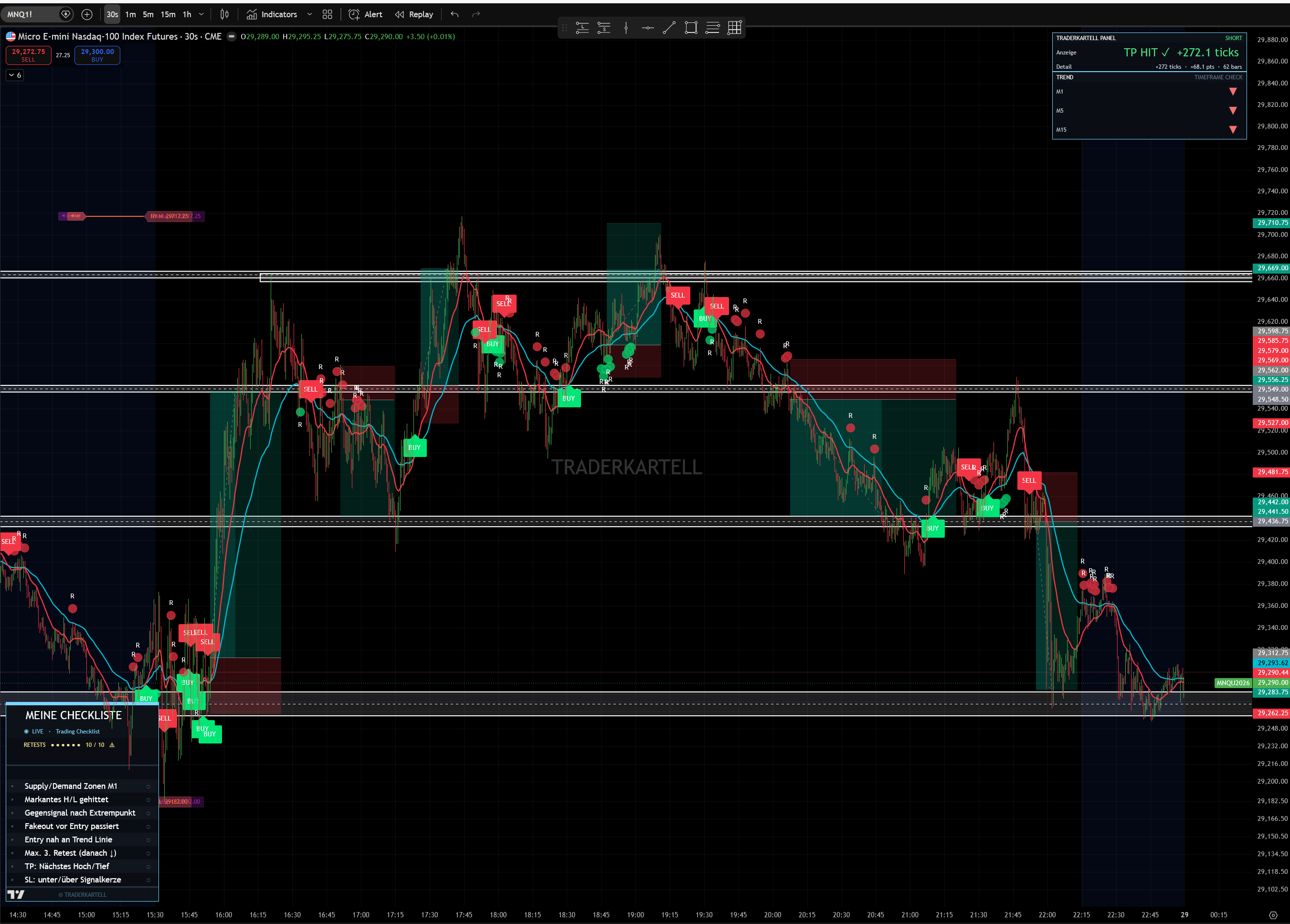Tick the Max. 3. Retest circle

point(148,853)
